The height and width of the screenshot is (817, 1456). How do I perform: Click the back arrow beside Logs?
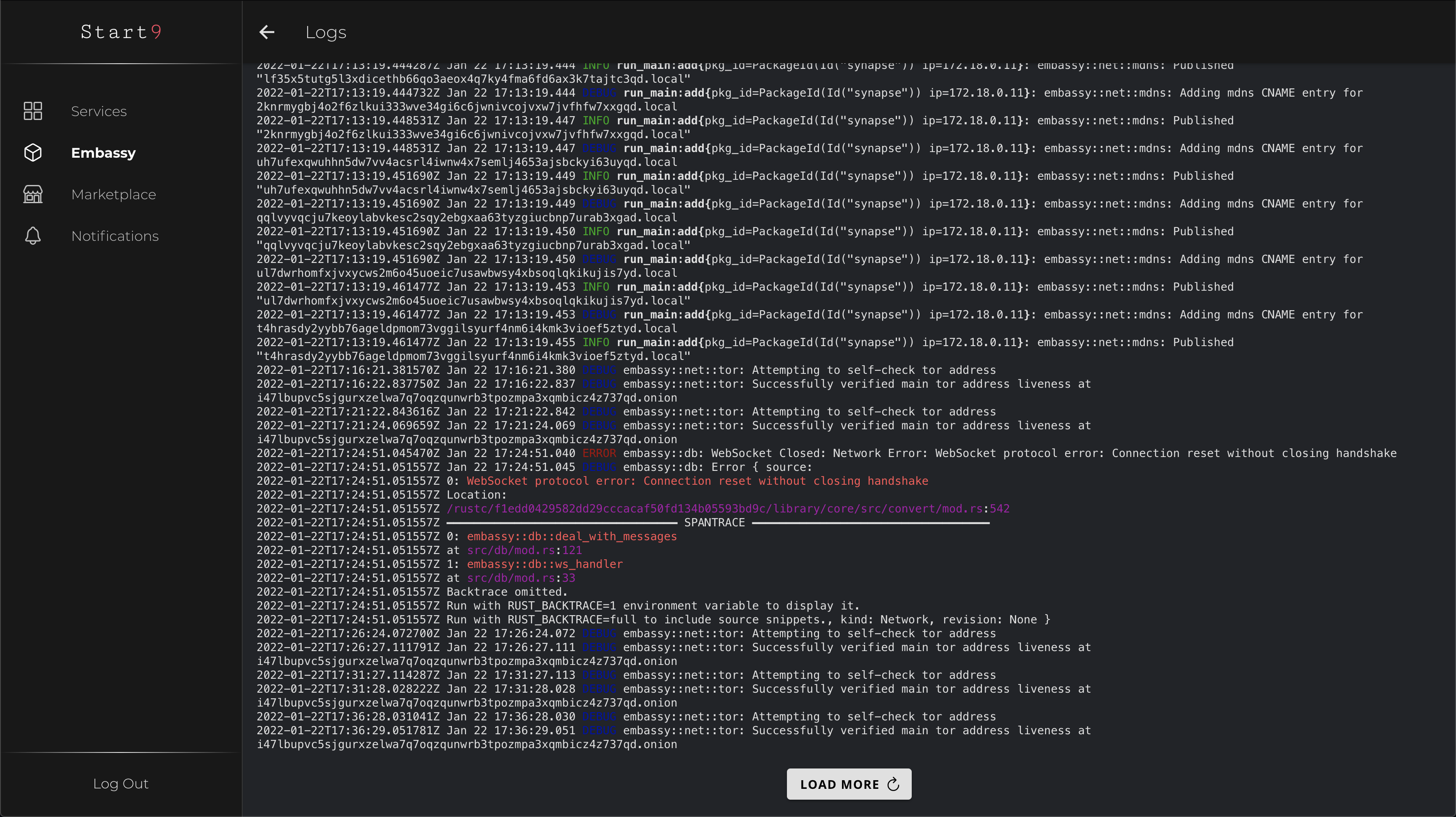tap(267, 32)
